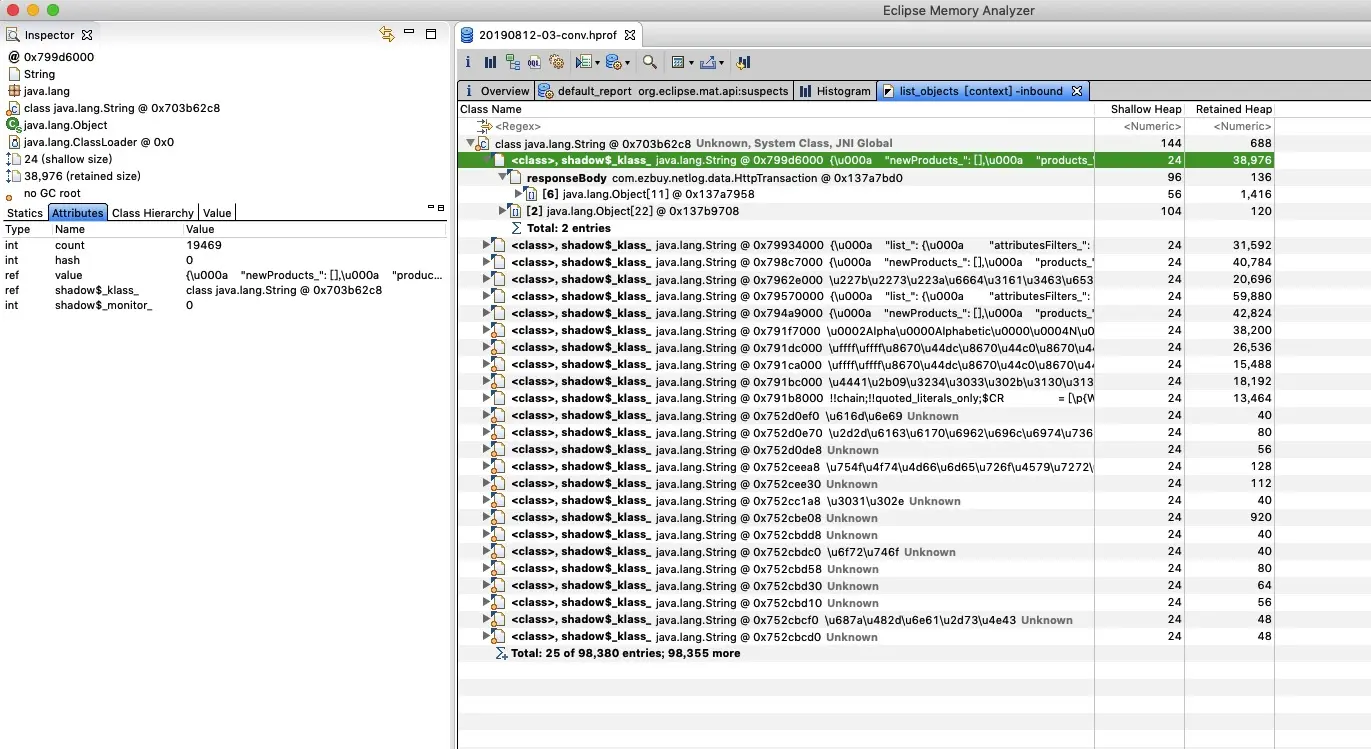Open the OQL query editor icon
Image resolution: width=1371 pixels, height=749 pixels.
tap(535, 62)
